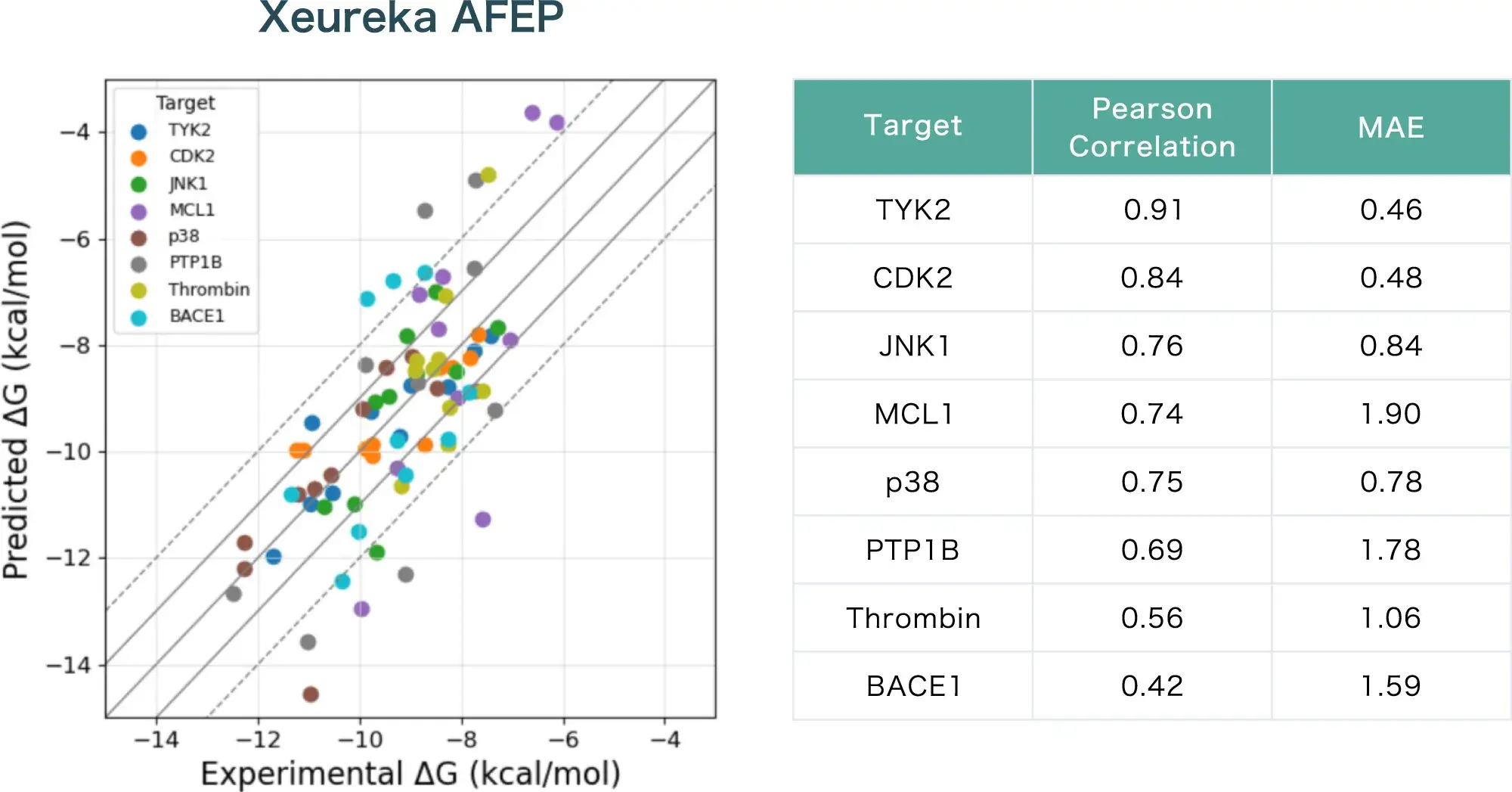Click the orange CDK2 legend marker
The height and width of the screenshot is (792, 1512).
[x=138, y=158]
